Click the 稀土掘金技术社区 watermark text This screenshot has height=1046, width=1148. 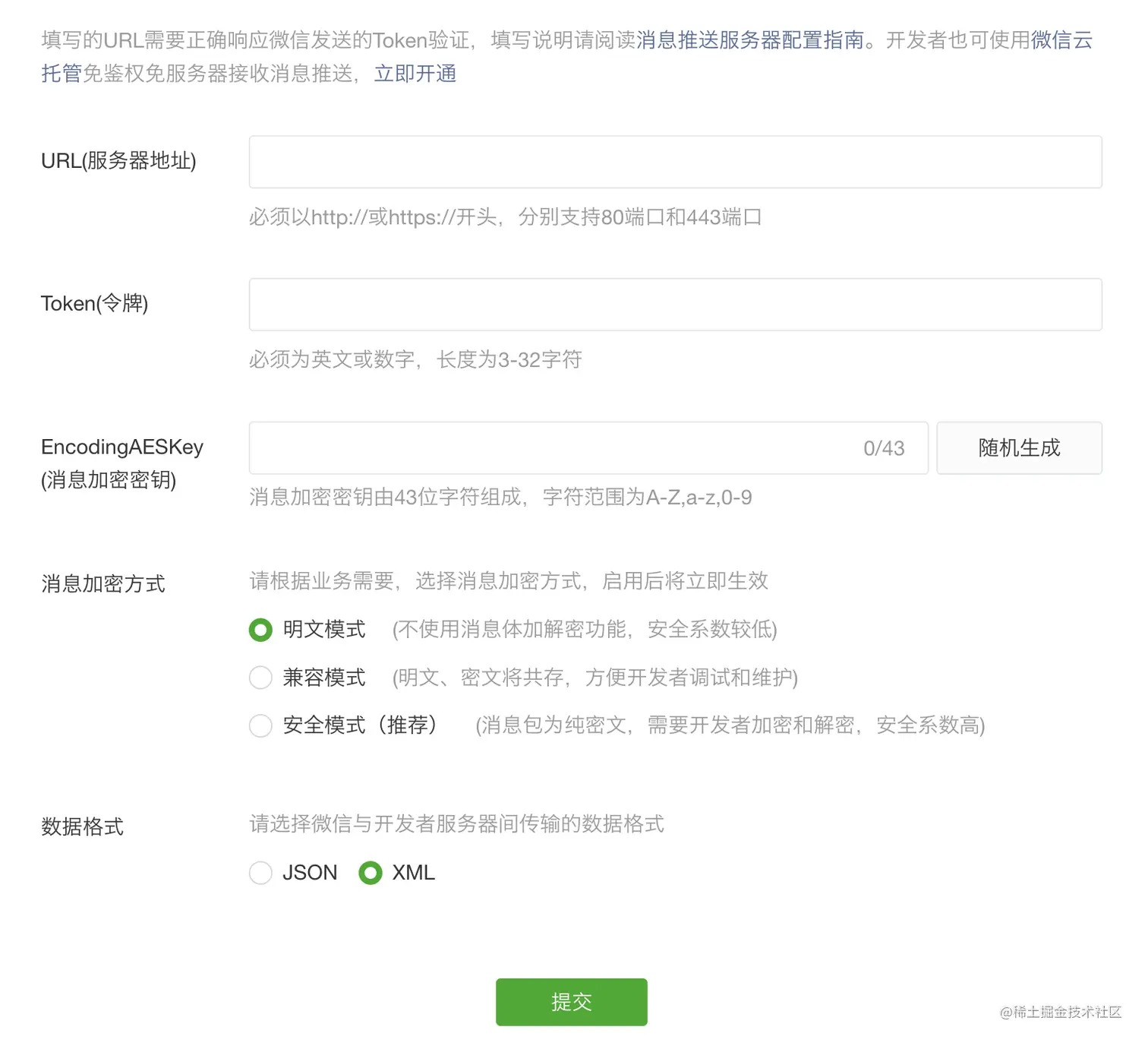pos(1061,1012)
